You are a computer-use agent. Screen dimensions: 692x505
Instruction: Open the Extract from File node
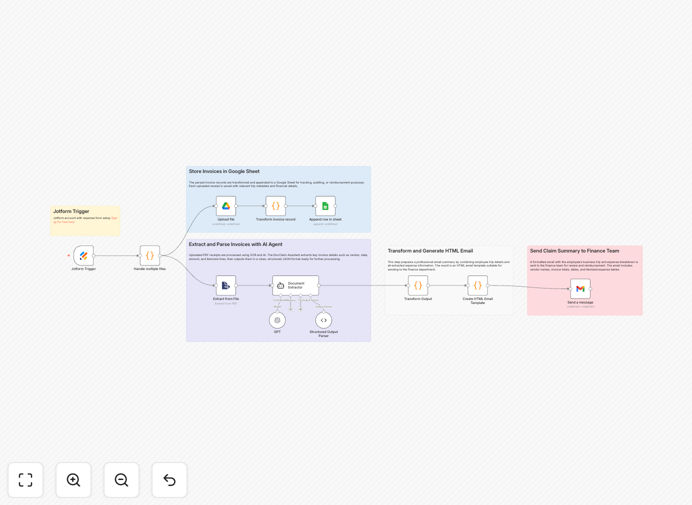tap(226, 286)
